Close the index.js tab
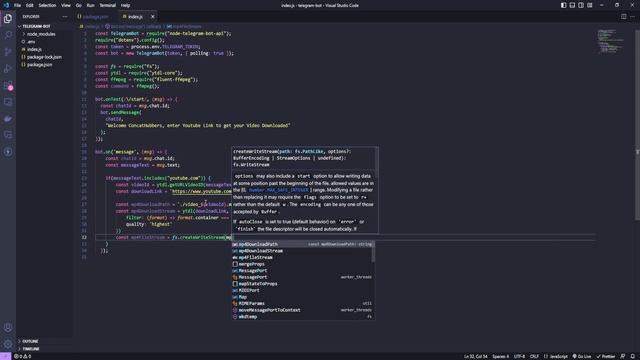This screenshot has width=640, height=360. click(x=153, y=17)
